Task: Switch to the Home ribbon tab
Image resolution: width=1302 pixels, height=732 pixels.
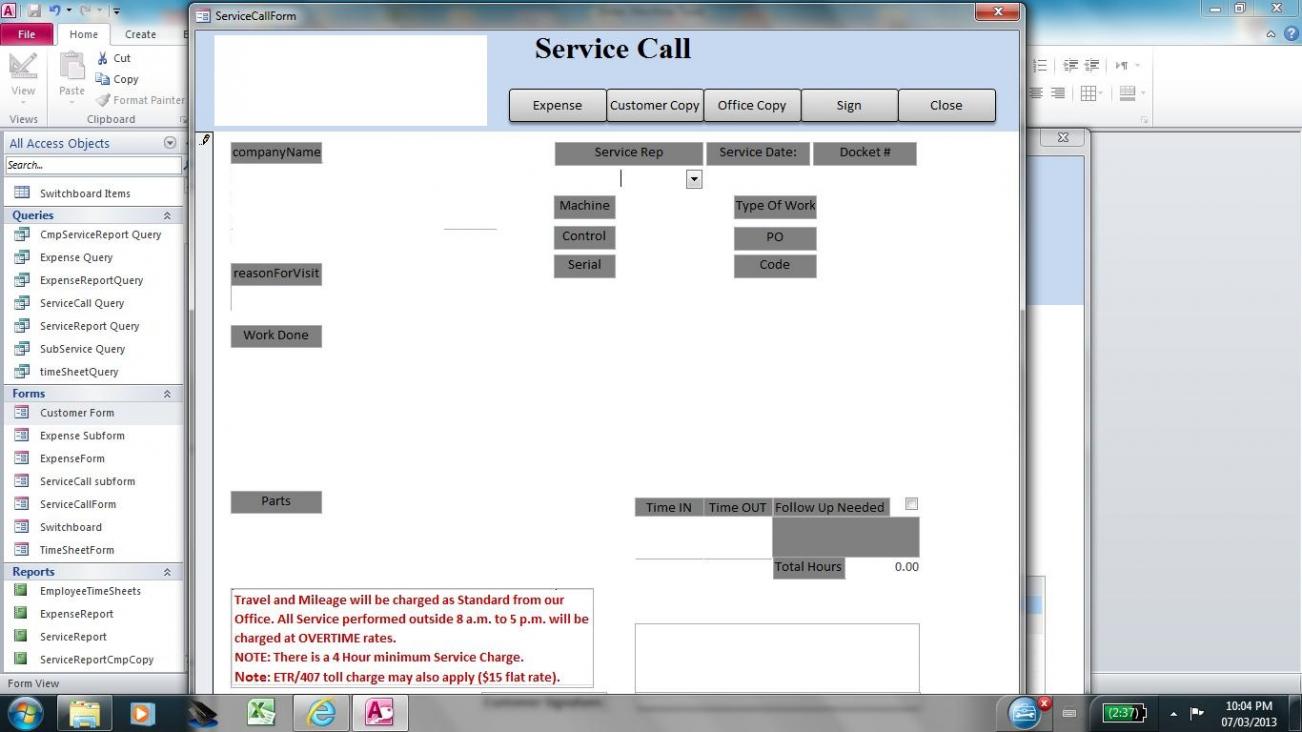Action: pyautogui.click(x=84, y=34)
